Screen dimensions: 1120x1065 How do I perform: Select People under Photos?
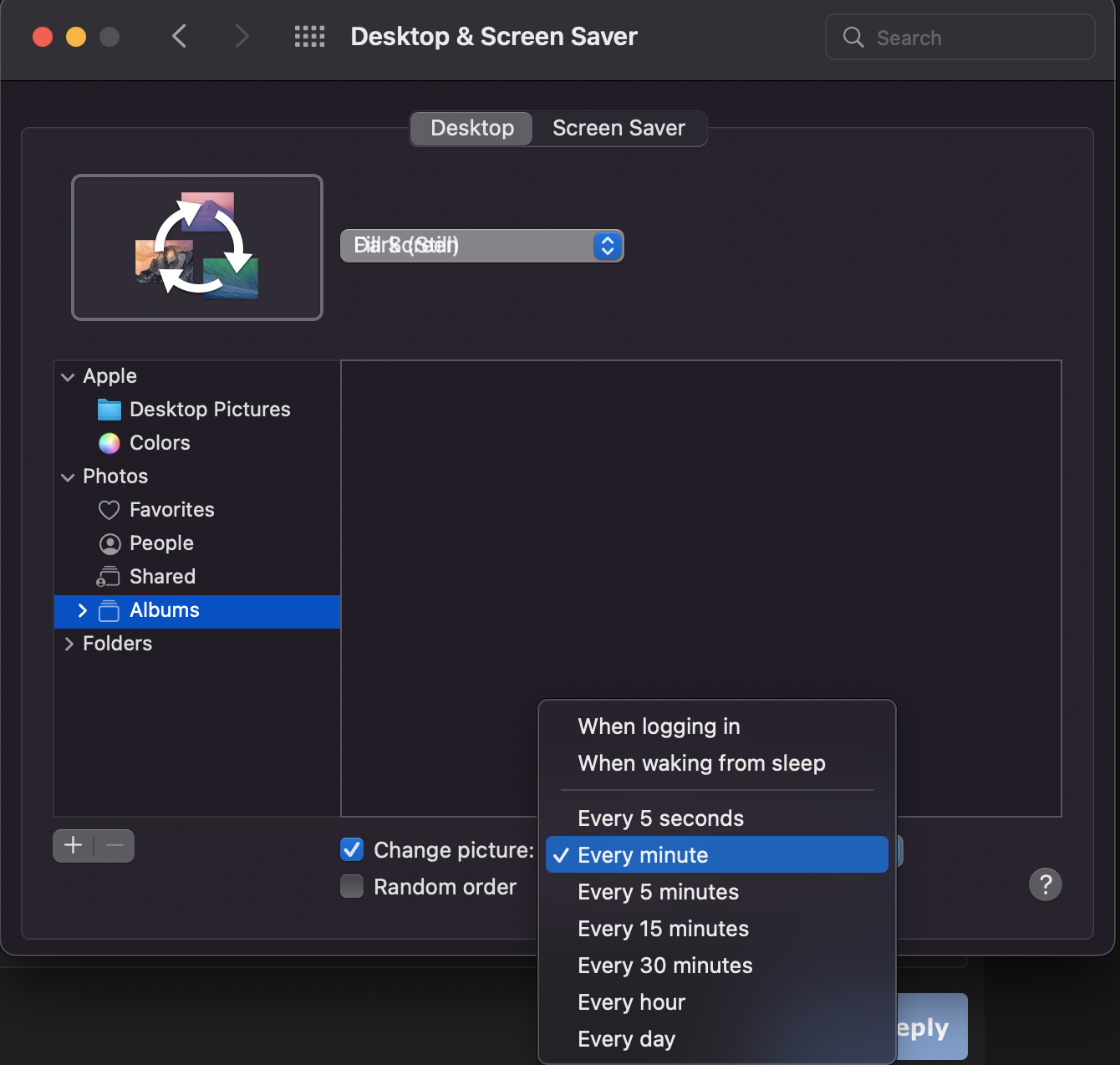(197, 543)
